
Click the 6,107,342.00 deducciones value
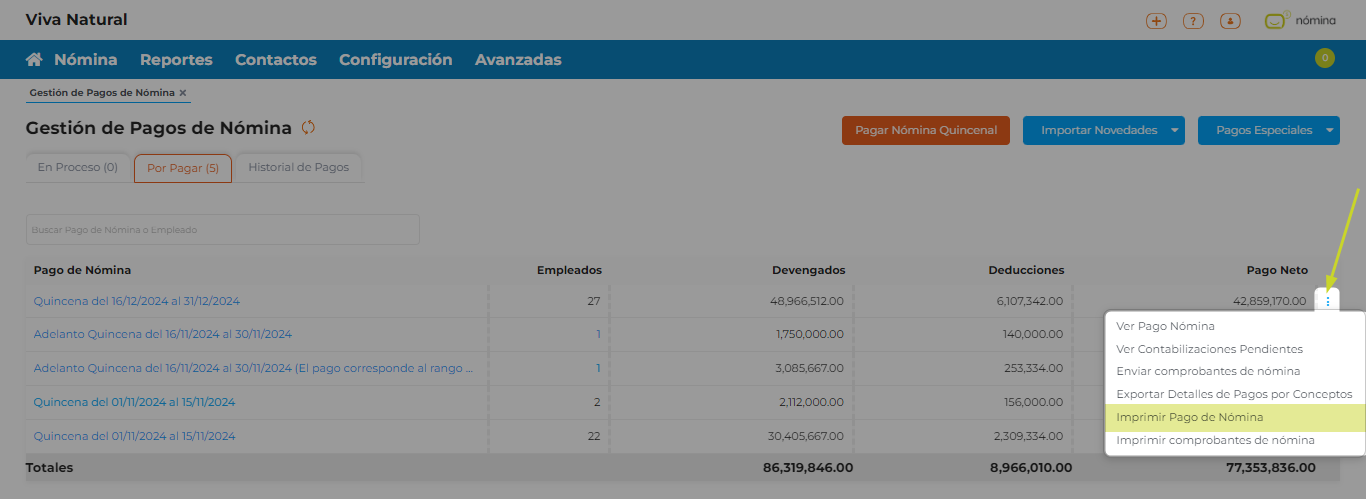click(1030, 301)
